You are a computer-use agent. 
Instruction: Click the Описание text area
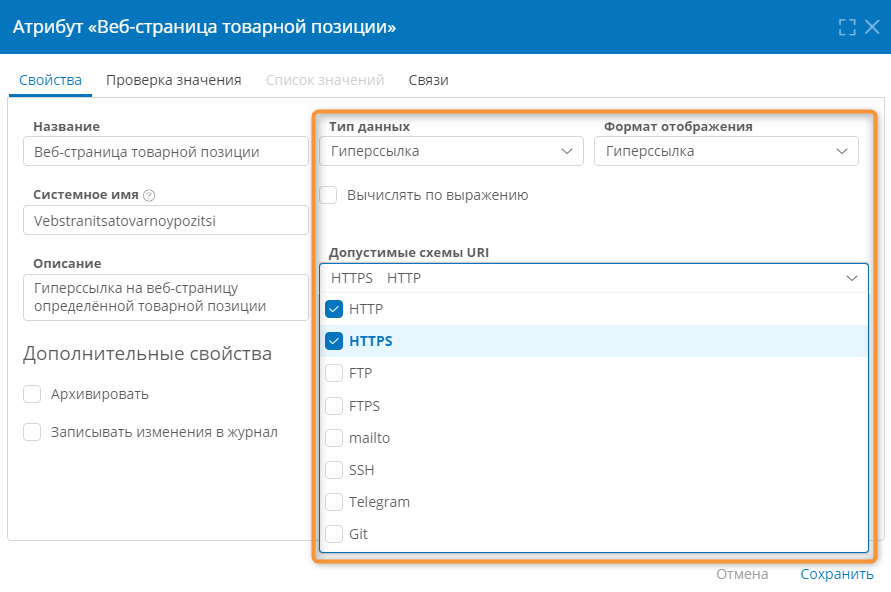coord(166,297)
